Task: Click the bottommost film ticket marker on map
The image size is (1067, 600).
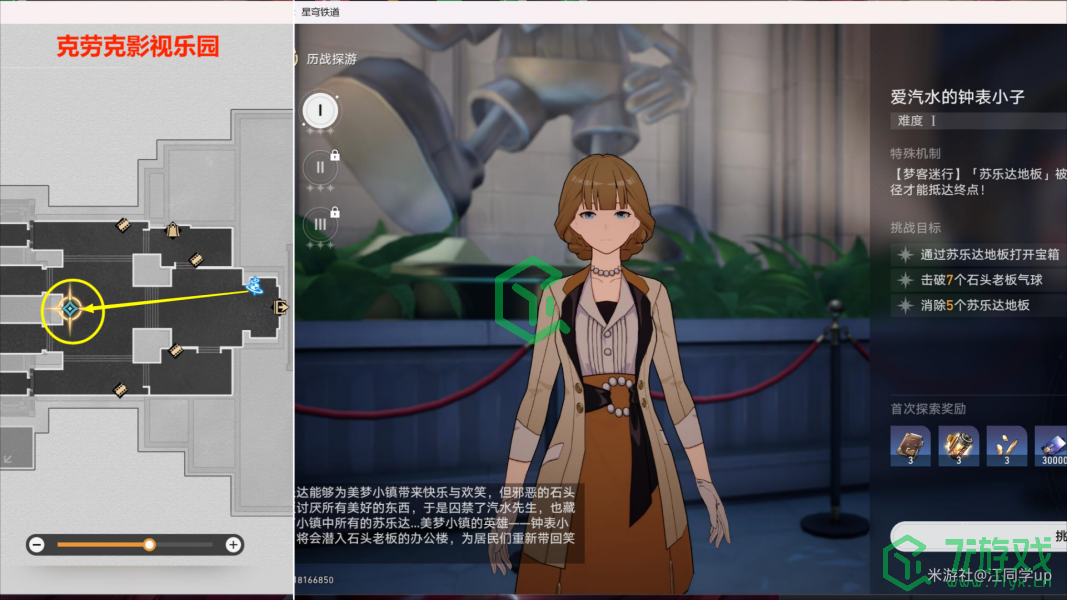Action: pos(120,388)
